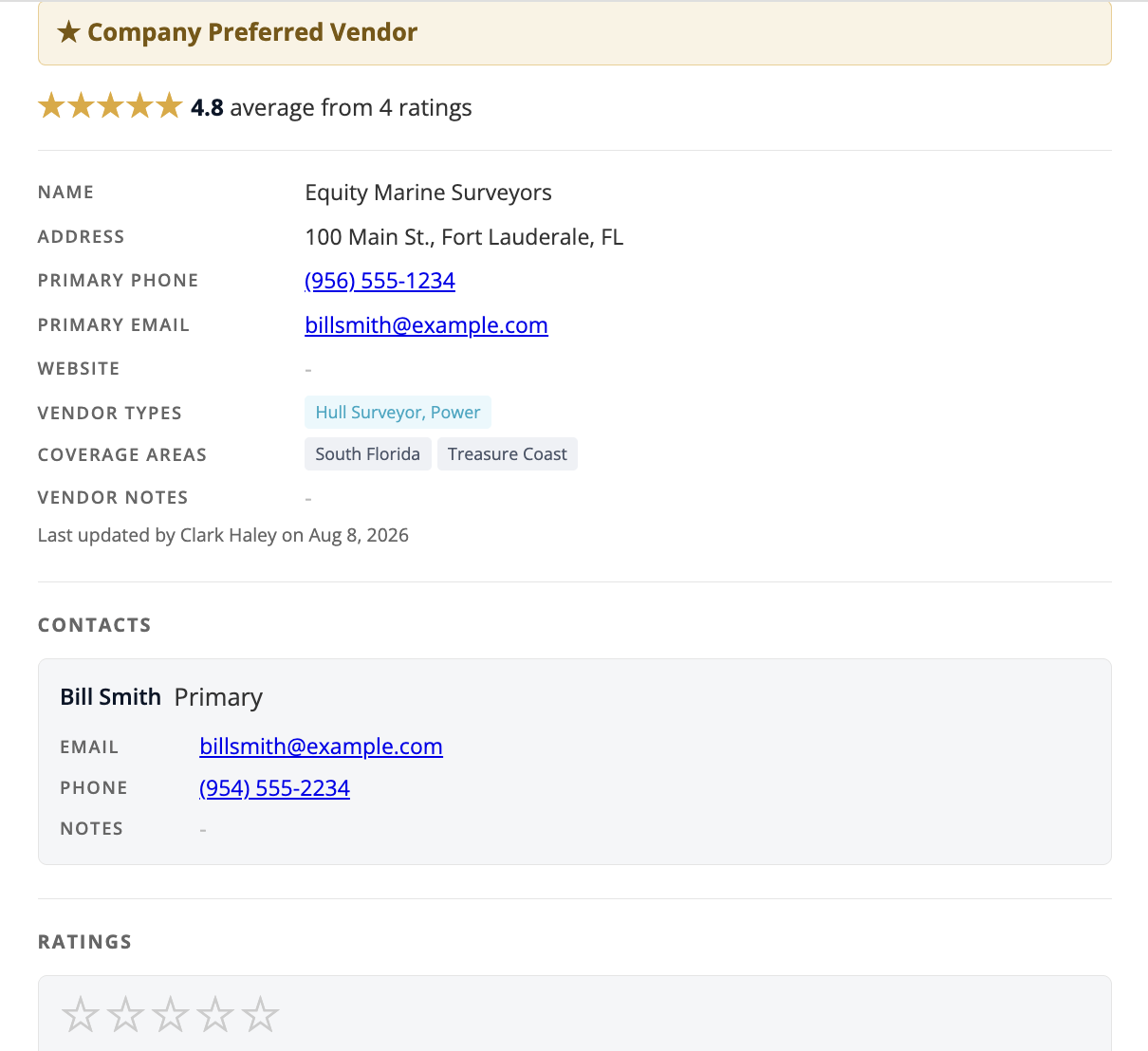Select the Hull Surveyor, Power vendor type tag
The image size is (1148, 1051).
coord(398,413)
